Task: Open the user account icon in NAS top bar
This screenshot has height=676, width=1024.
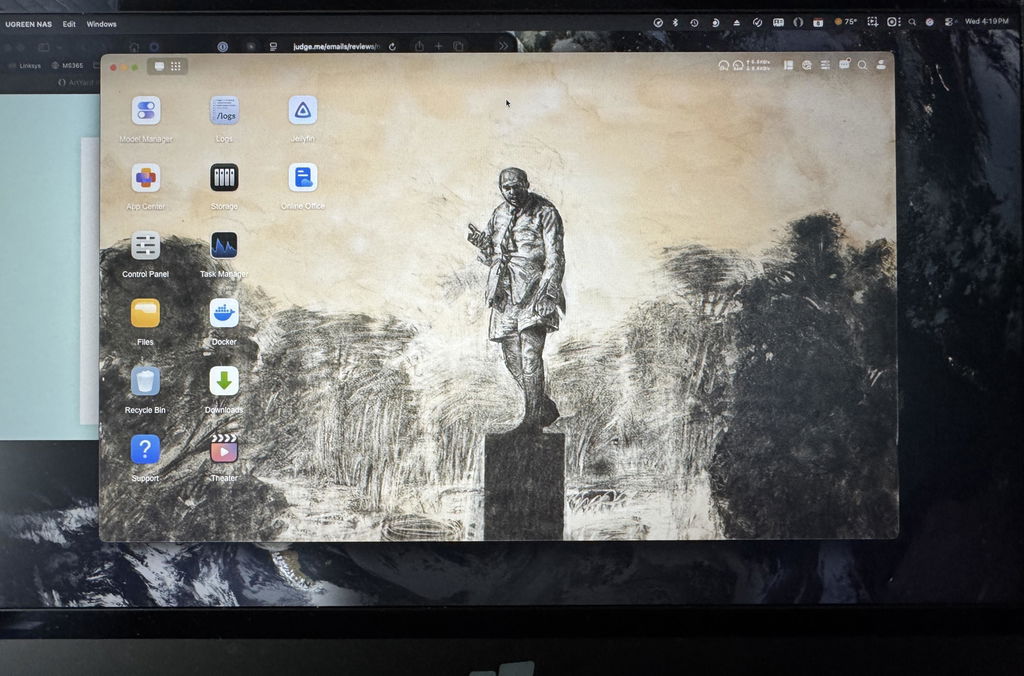Action: click(x=881, y=65)
